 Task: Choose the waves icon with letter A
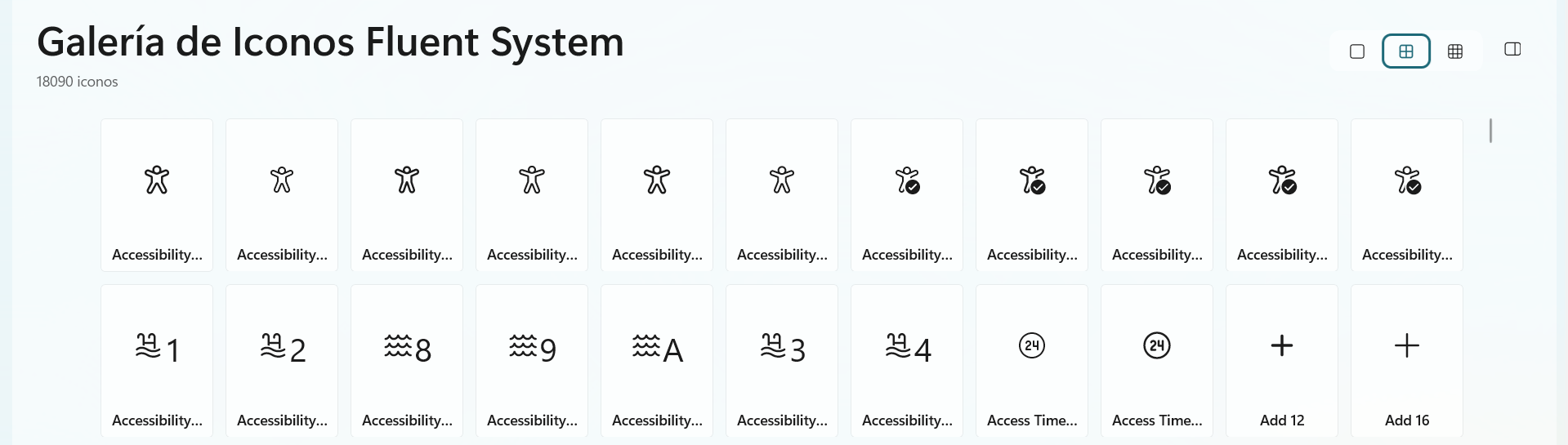657,360
